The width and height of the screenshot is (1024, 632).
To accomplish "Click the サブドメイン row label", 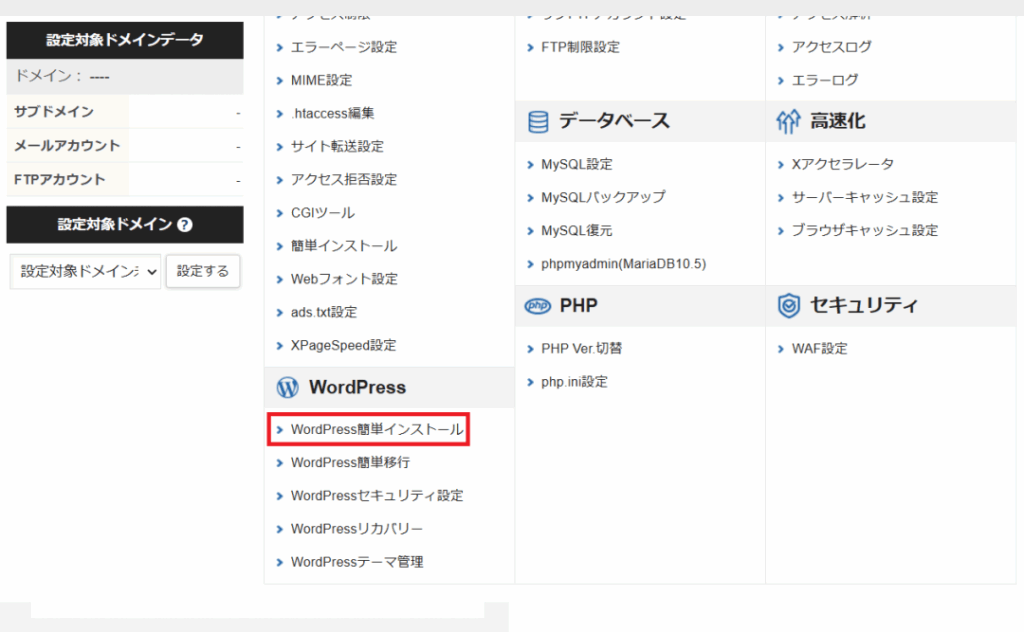I will coord(54,112).
